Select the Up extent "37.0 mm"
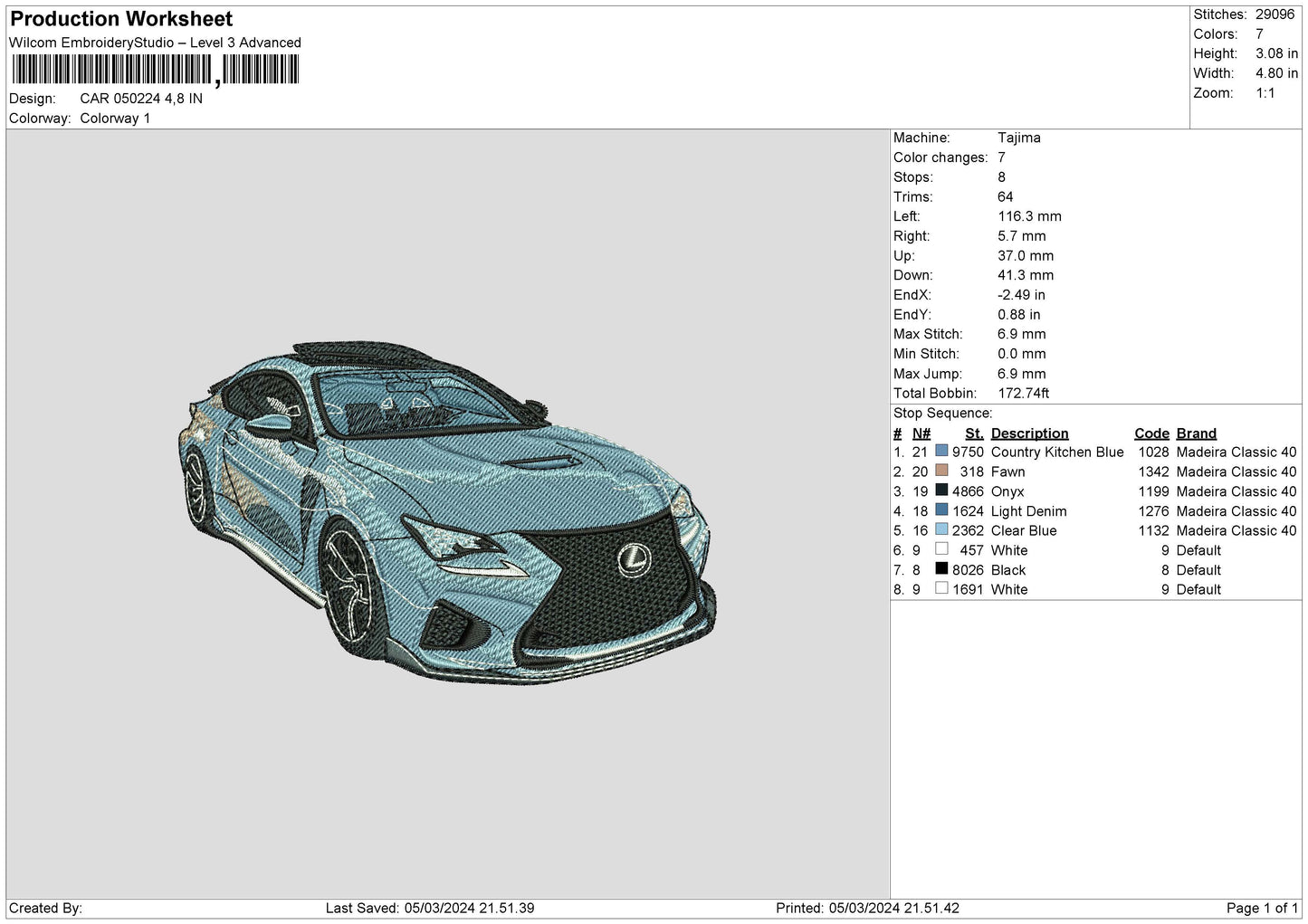The height and width of the screenshot is (924, 1308). click(1026, 256)
